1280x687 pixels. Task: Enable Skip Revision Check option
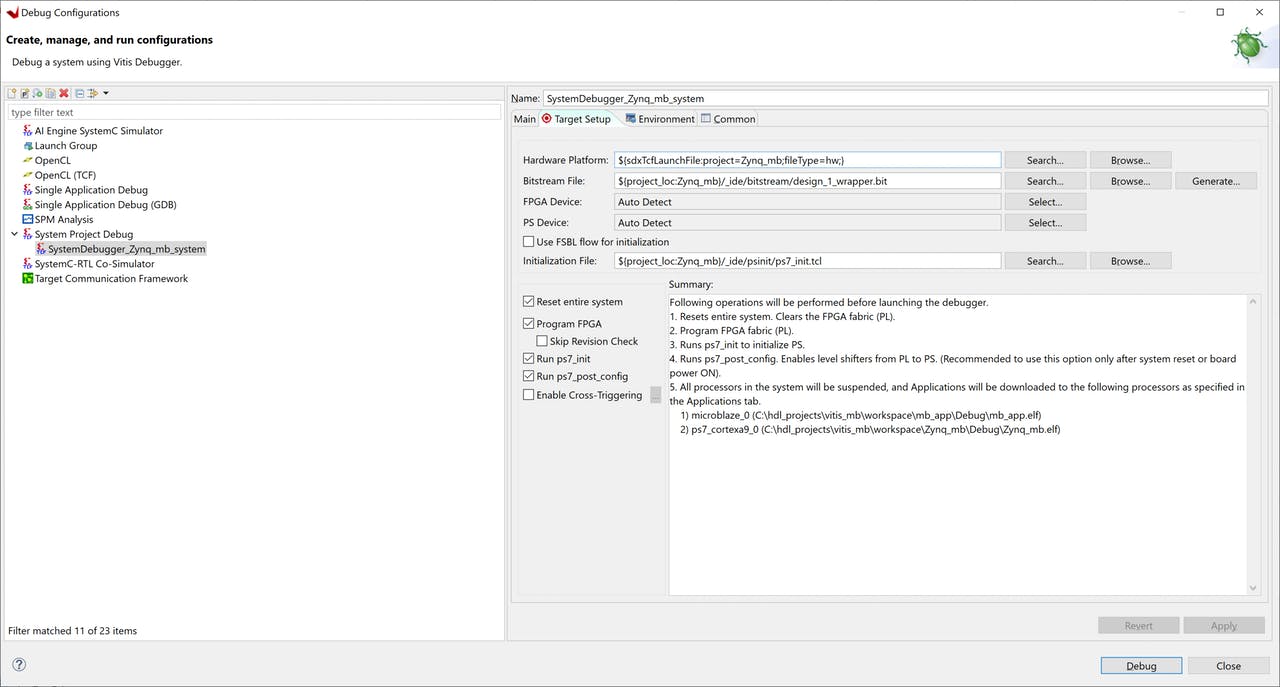pyautogui.click(x=542, y=341)
